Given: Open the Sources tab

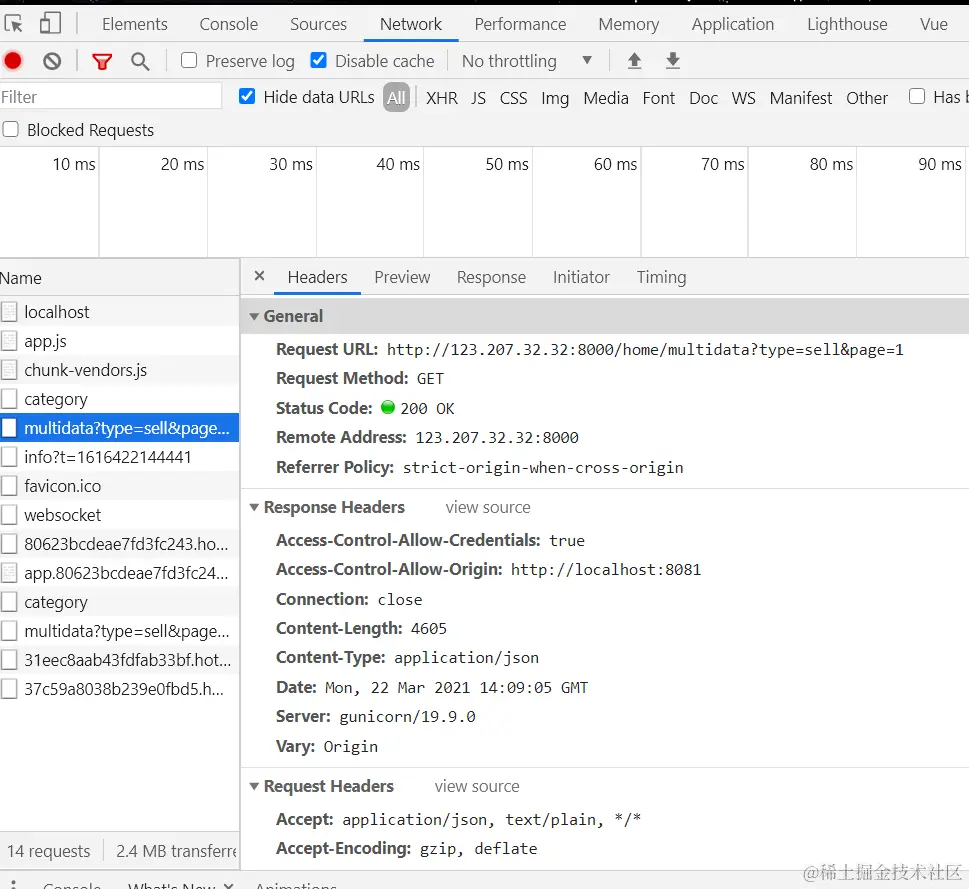Looking at the screenshot, I should click(x=318, y=24).
